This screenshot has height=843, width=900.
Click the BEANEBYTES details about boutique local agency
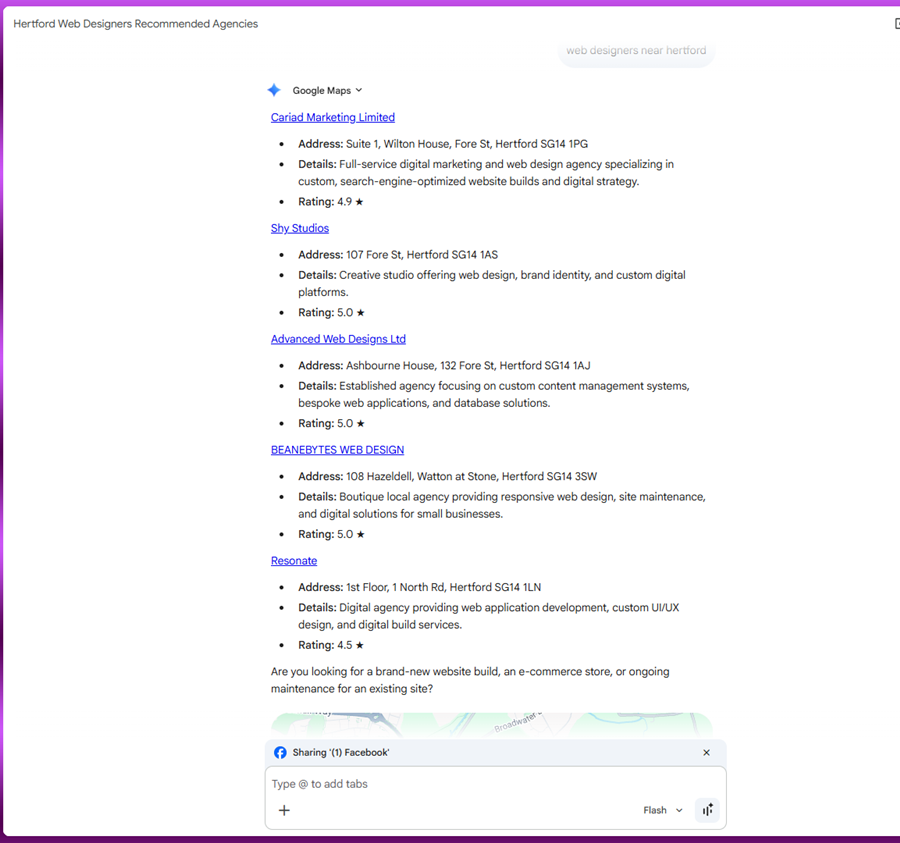point(502,504)
